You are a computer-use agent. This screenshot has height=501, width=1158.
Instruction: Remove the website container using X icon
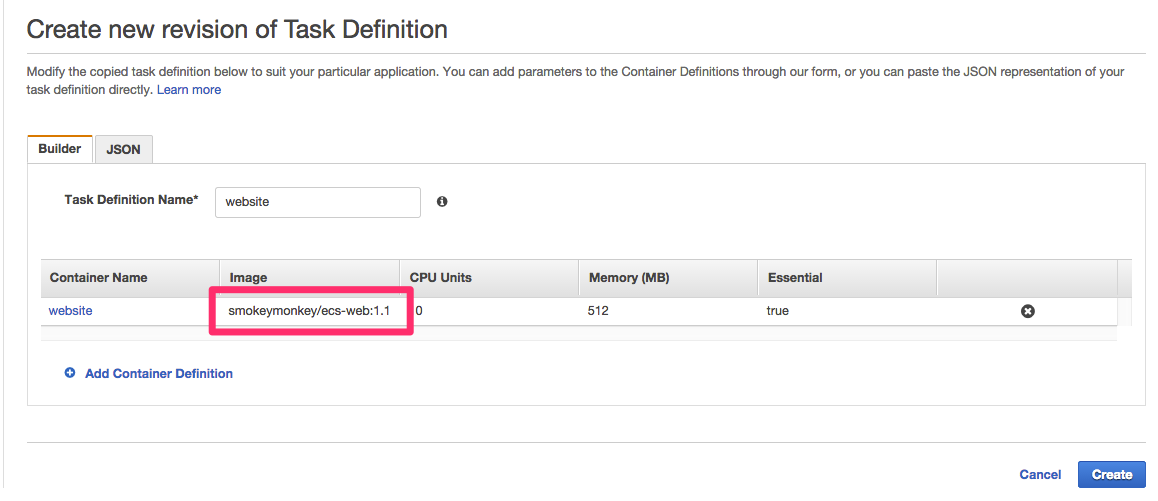tap(1027, 312)
